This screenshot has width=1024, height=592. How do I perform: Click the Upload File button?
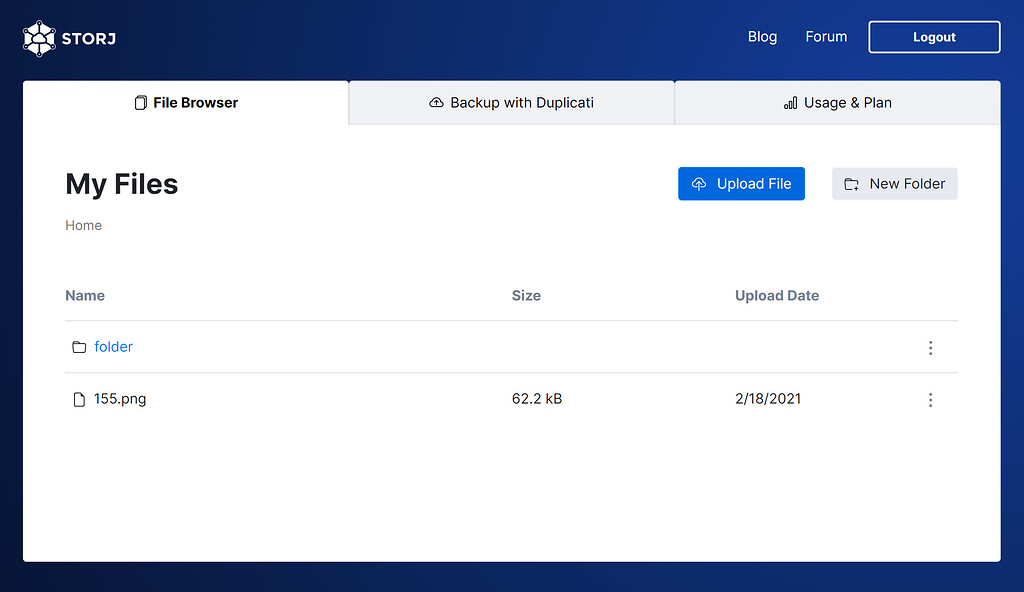[x=741, y=184]
